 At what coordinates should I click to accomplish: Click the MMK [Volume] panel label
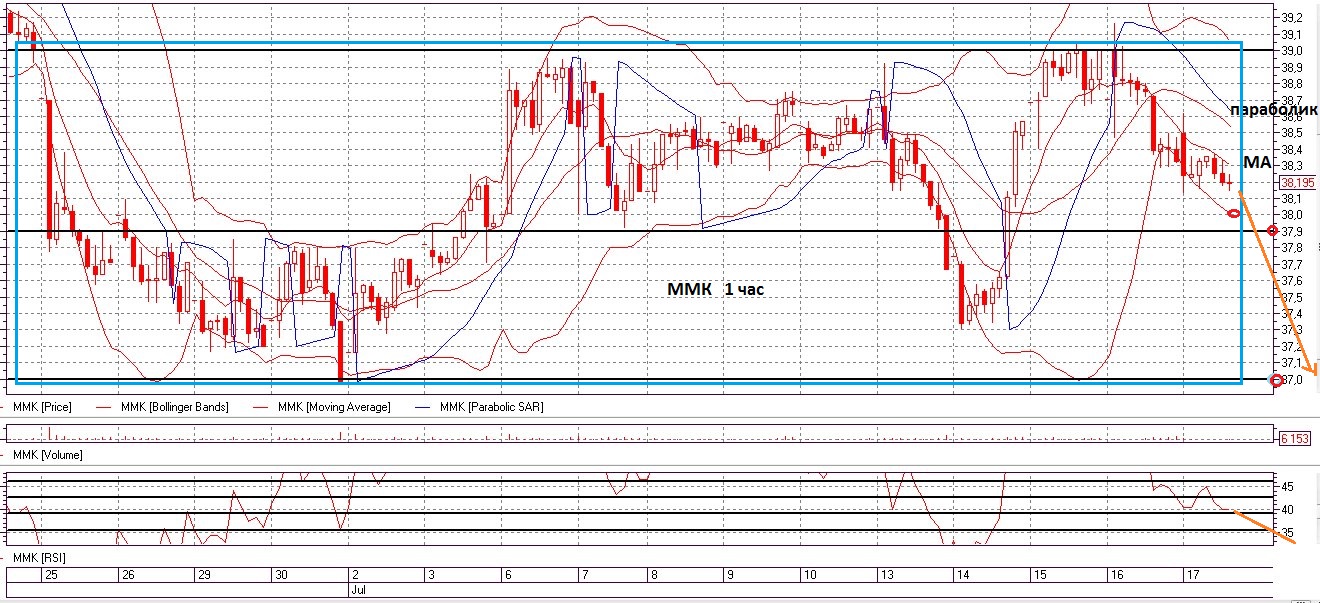pyautogui.click(x=48, y=455)
